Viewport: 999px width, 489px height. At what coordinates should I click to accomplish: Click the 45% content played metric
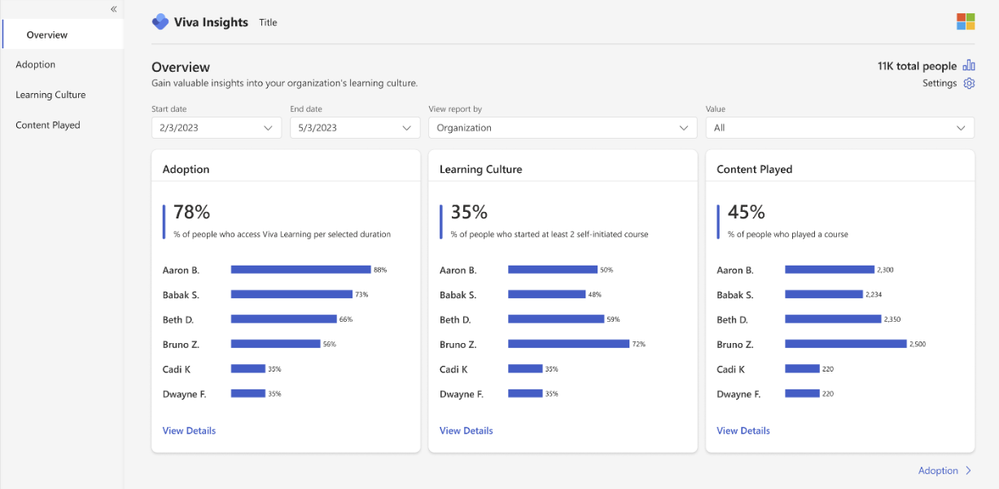pos(746,212)
